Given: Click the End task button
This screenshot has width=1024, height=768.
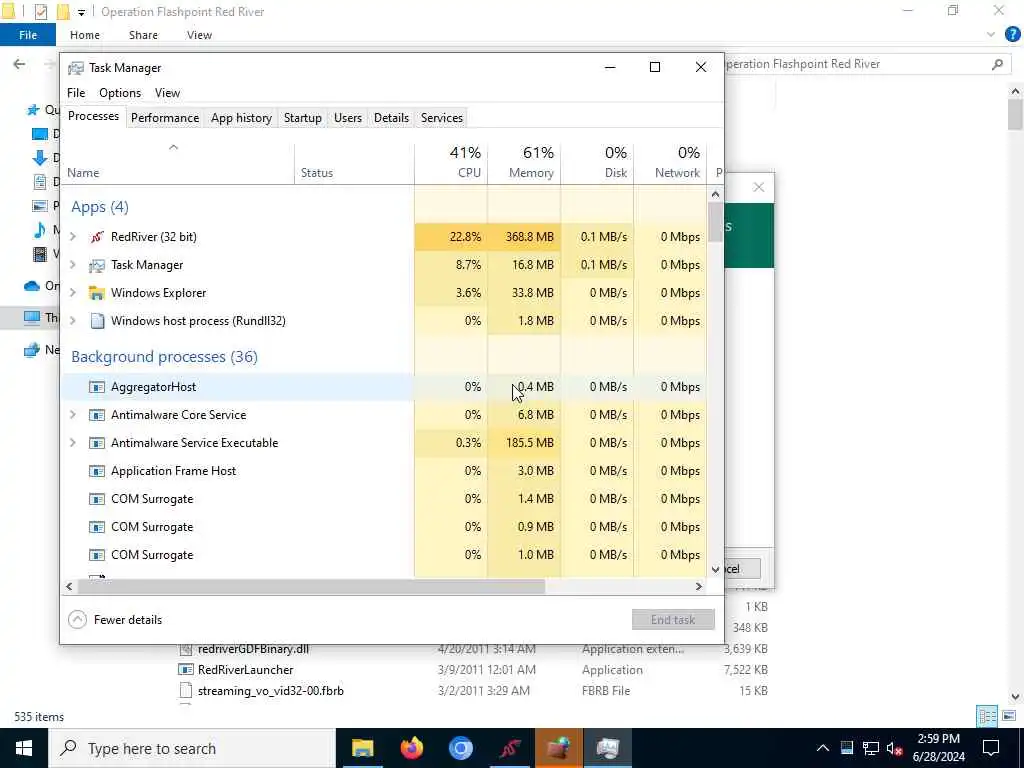Looking at the screenshot, I should [673, 620].
